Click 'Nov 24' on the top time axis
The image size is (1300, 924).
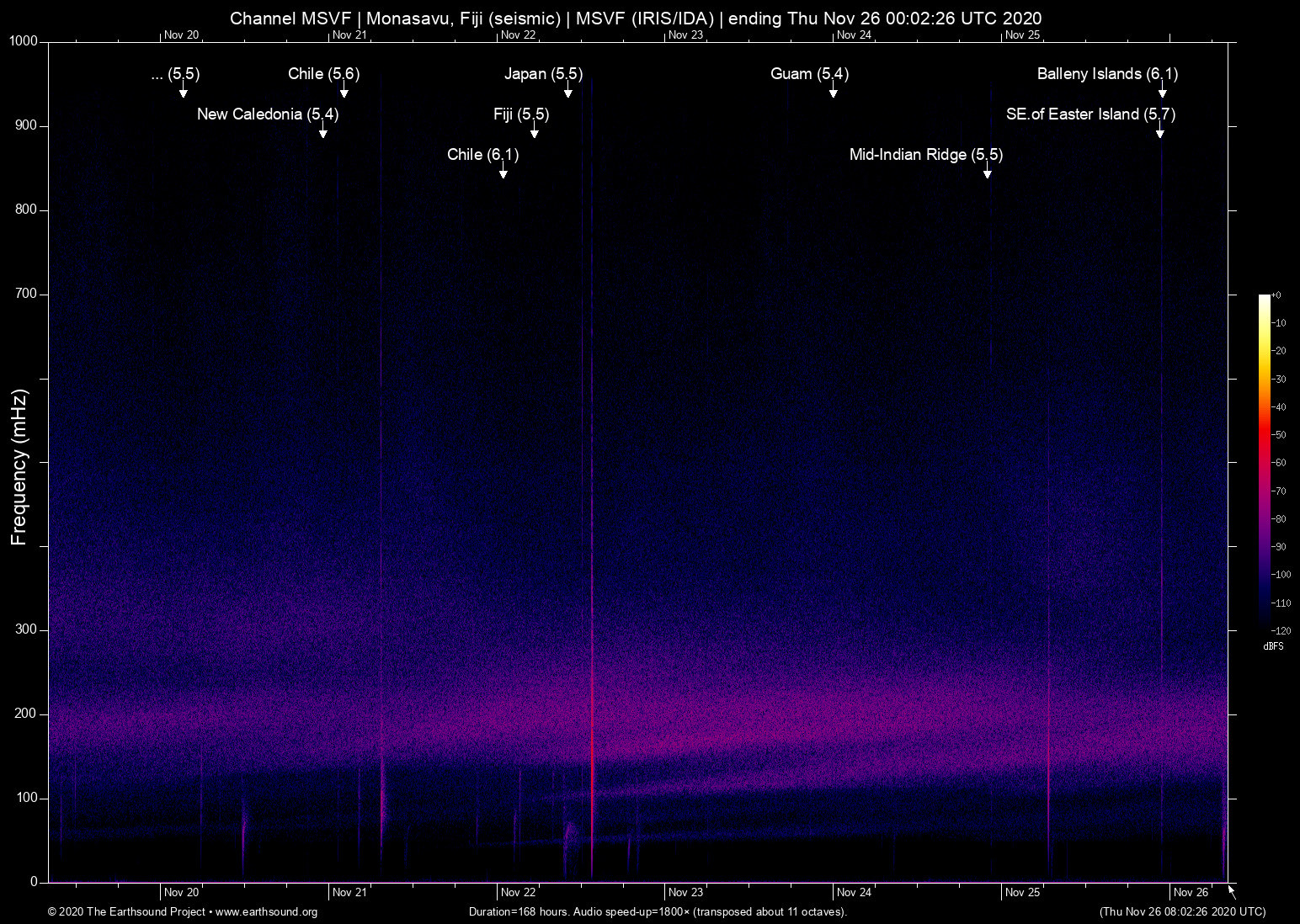(854, 35)
